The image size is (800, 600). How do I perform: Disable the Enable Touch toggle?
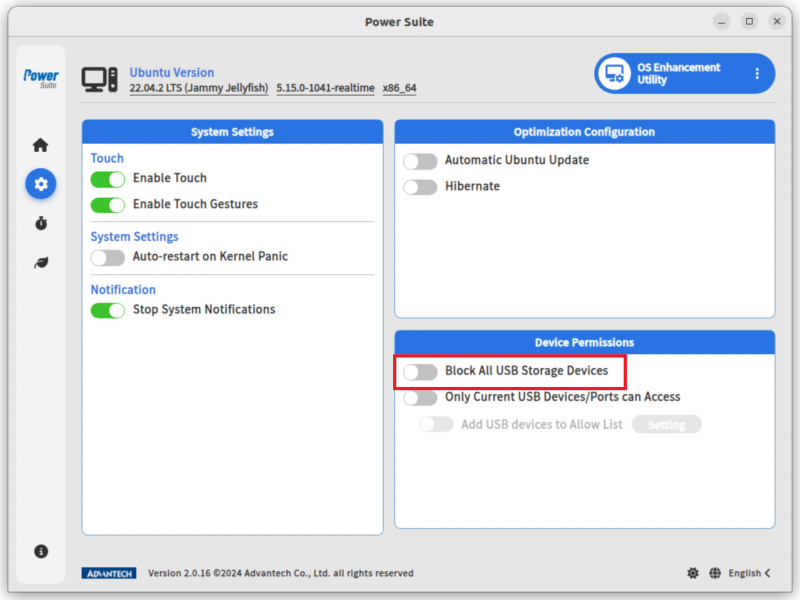[108, 178]
